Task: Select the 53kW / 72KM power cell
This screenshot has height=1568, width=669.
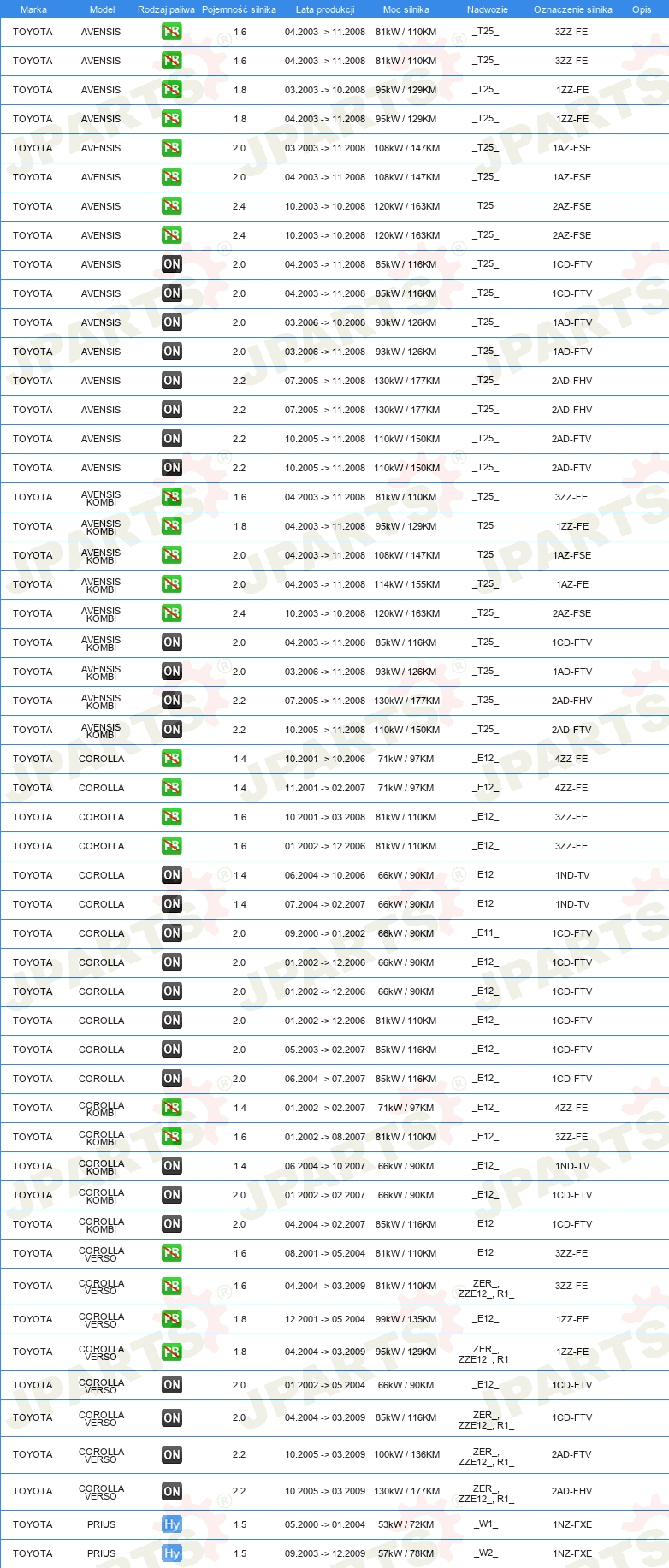Action: coord(406,1524)
